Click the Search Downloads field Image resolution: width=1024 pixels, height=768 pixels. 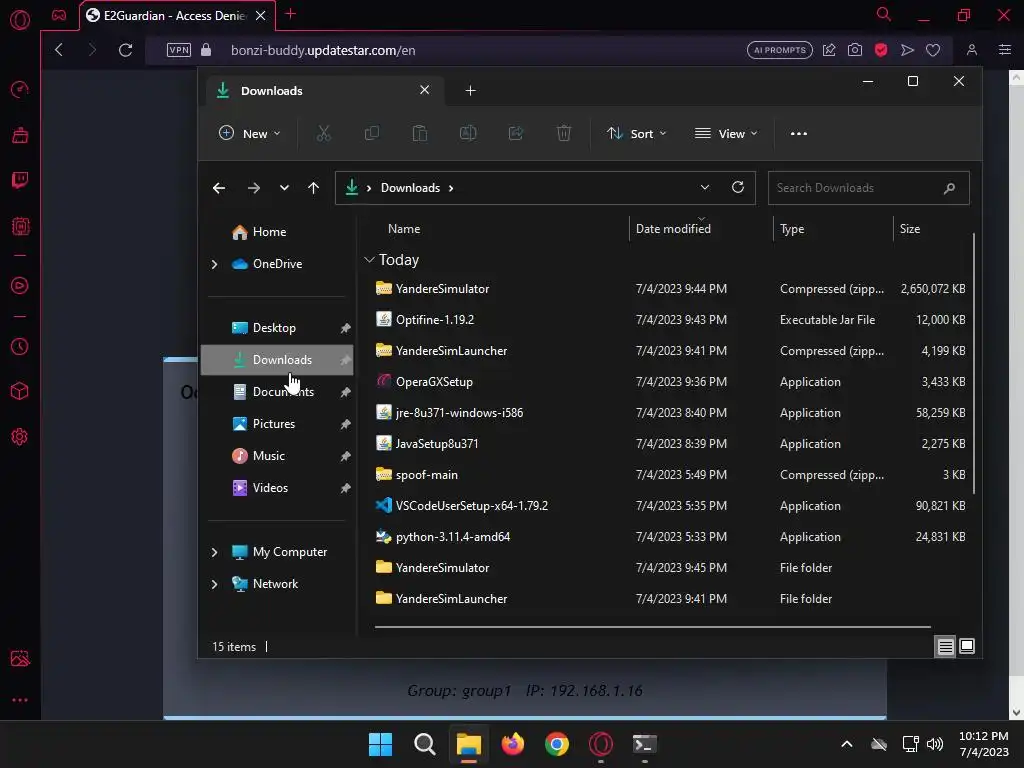click(869, 188)
